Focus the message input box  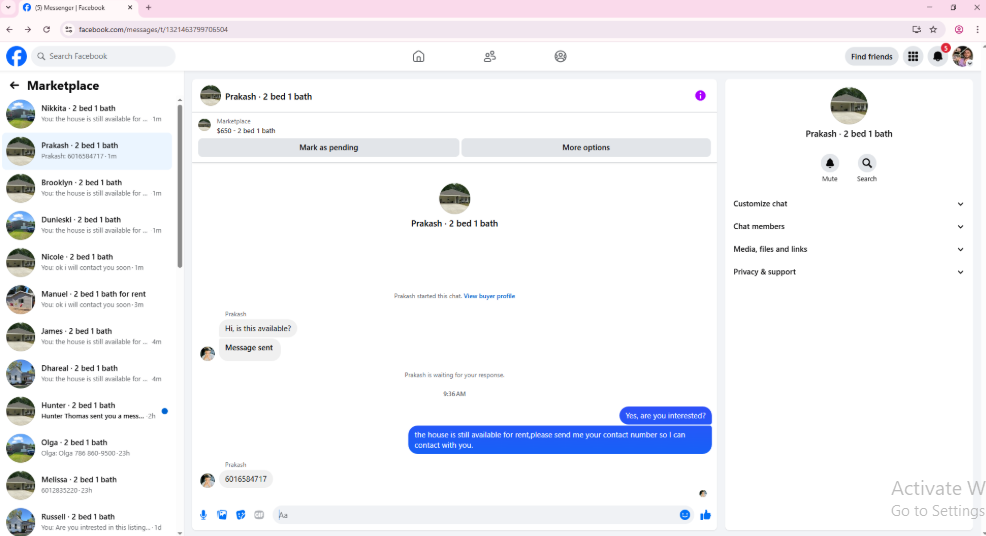point(475,515)
